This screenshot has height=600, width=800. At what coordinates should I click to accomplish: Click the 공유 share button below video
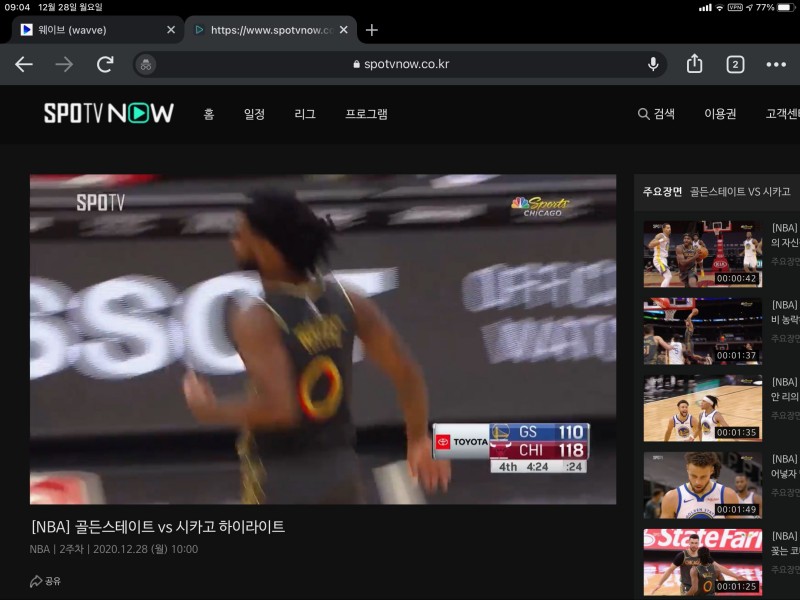(45, 581)
